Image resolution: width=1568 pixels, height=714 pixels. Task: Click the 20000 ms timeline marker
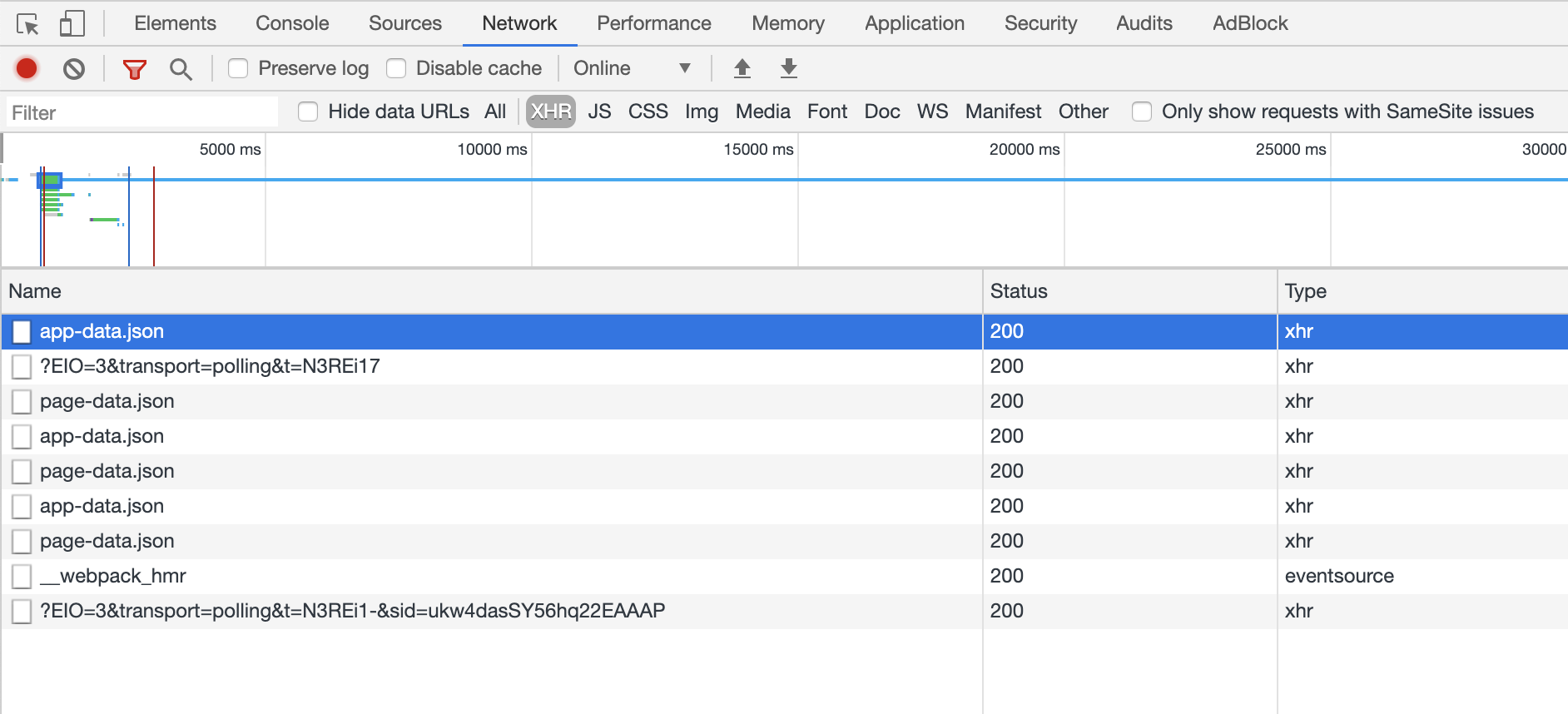[x=1025, y=149]
